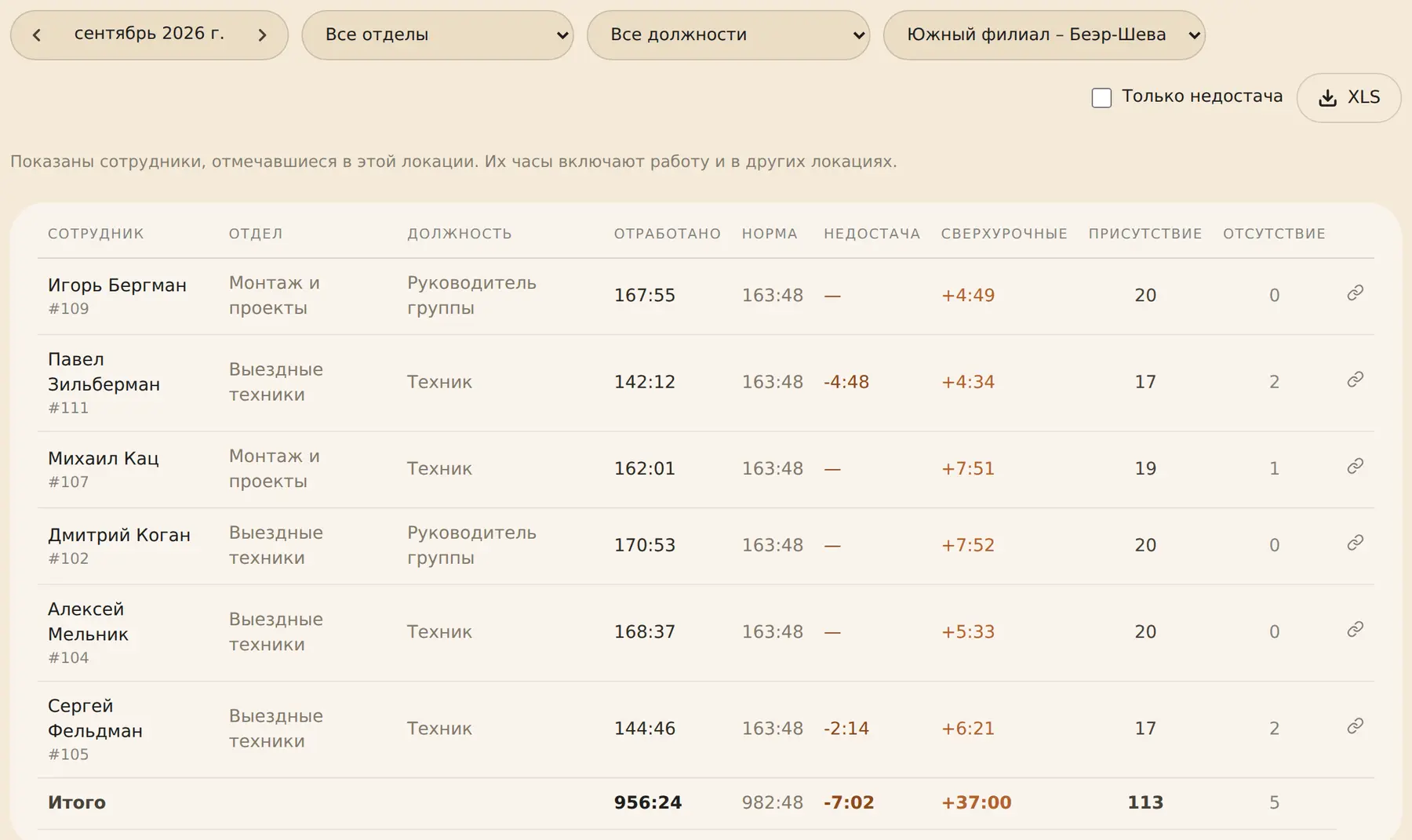Open link icon for Дмитрий Коган row
Image resolution: width=1412 pixels, height=840 pixels.
coord(1355,543)
